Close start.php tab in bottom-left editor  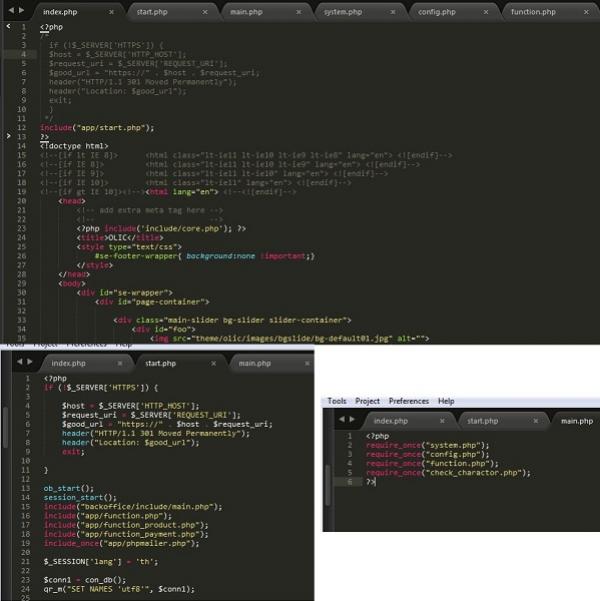(x=214, y=363)
